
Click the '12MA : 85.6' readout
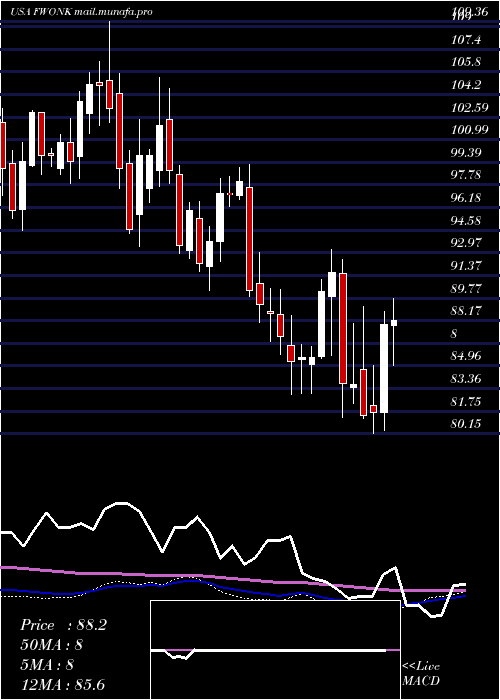click(62, 684)
